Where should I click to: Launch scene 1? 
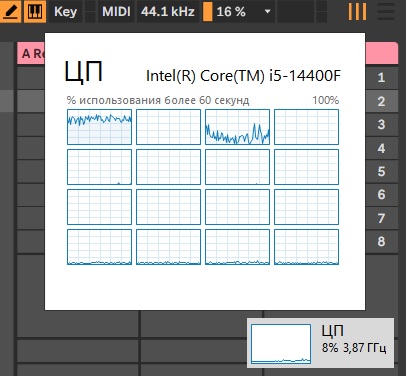pos(382,77)
